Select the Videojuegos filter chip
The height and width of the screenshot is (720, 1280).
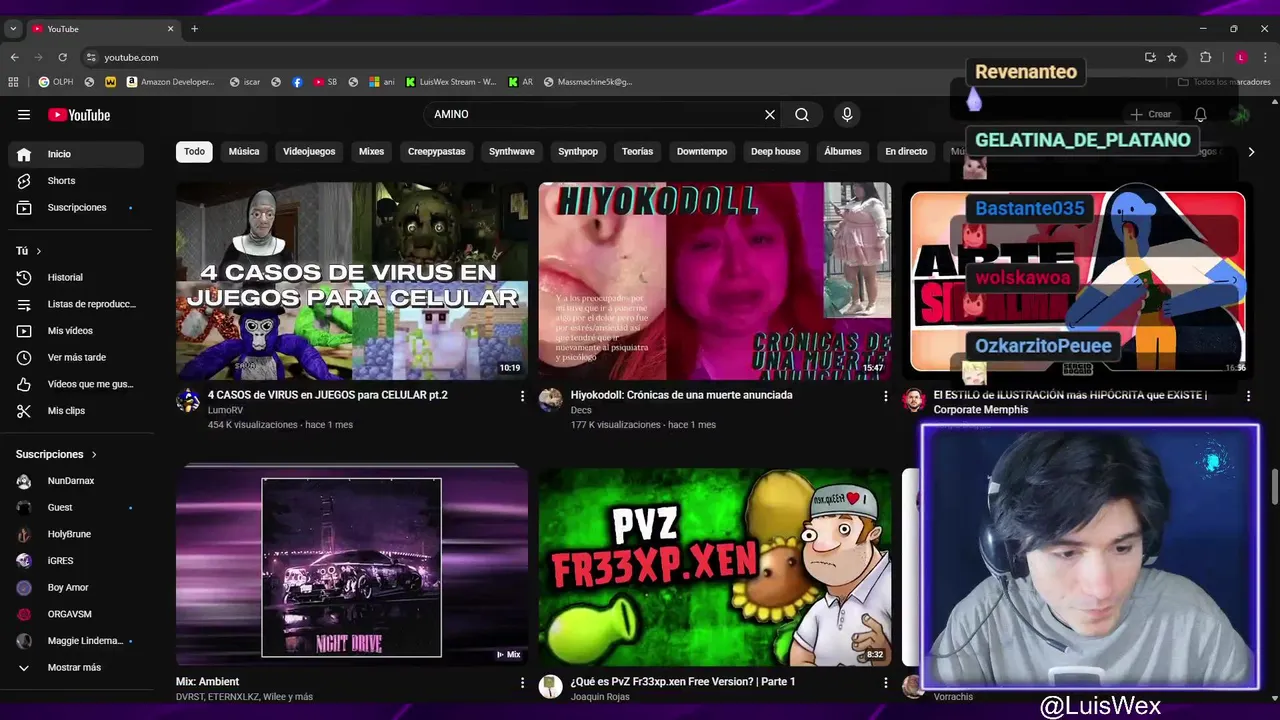point(309,152)
